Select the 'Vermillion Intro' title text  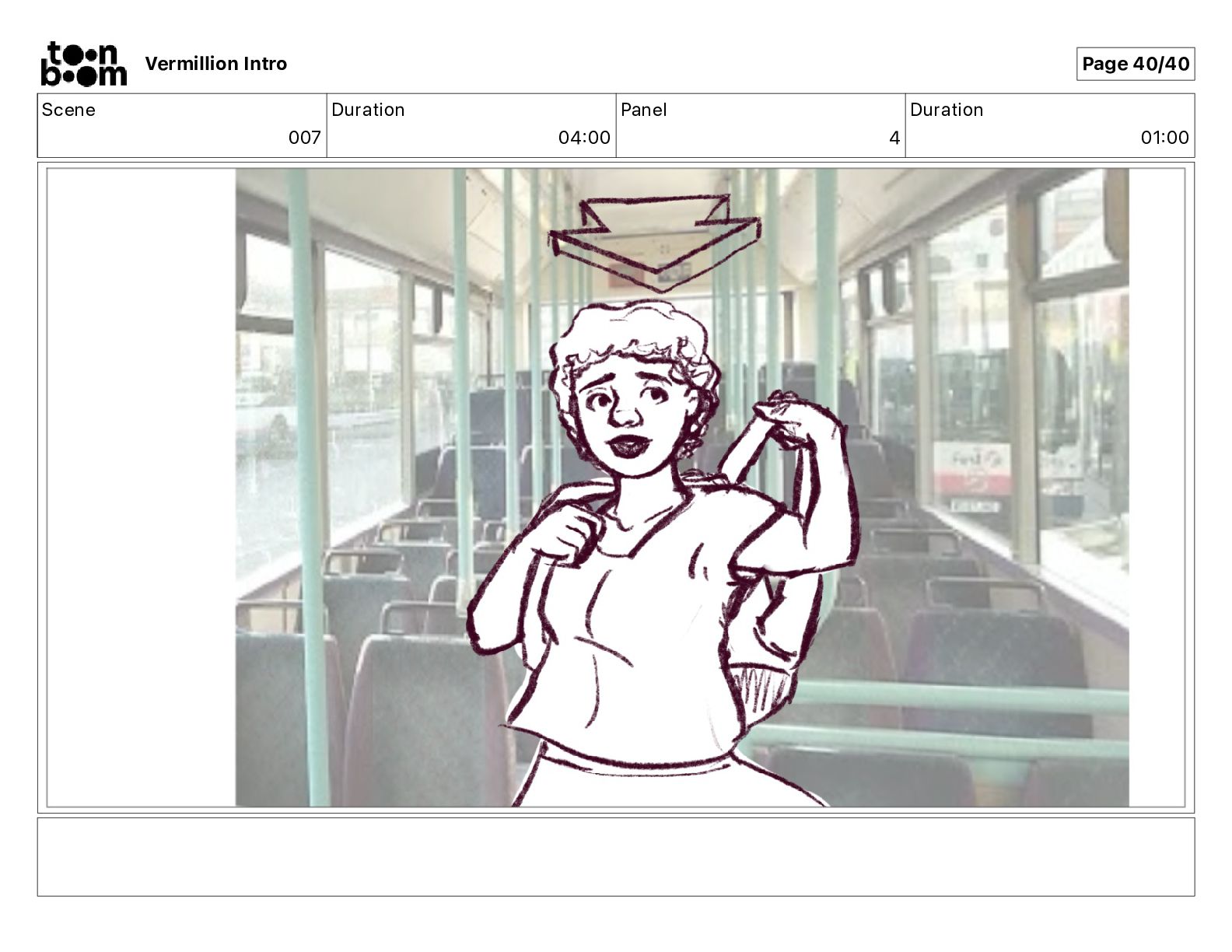click(216, 64)
